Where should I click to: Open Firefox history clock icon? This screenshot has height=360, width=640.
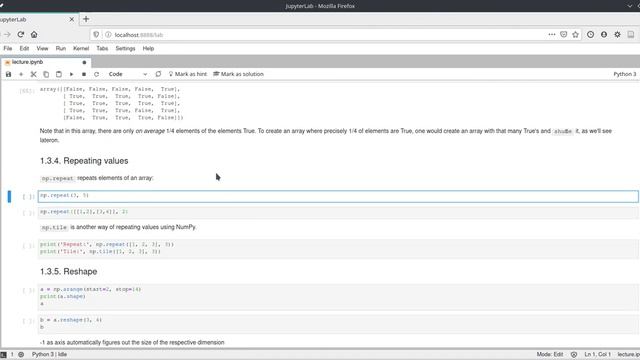[x=591, y=35]
